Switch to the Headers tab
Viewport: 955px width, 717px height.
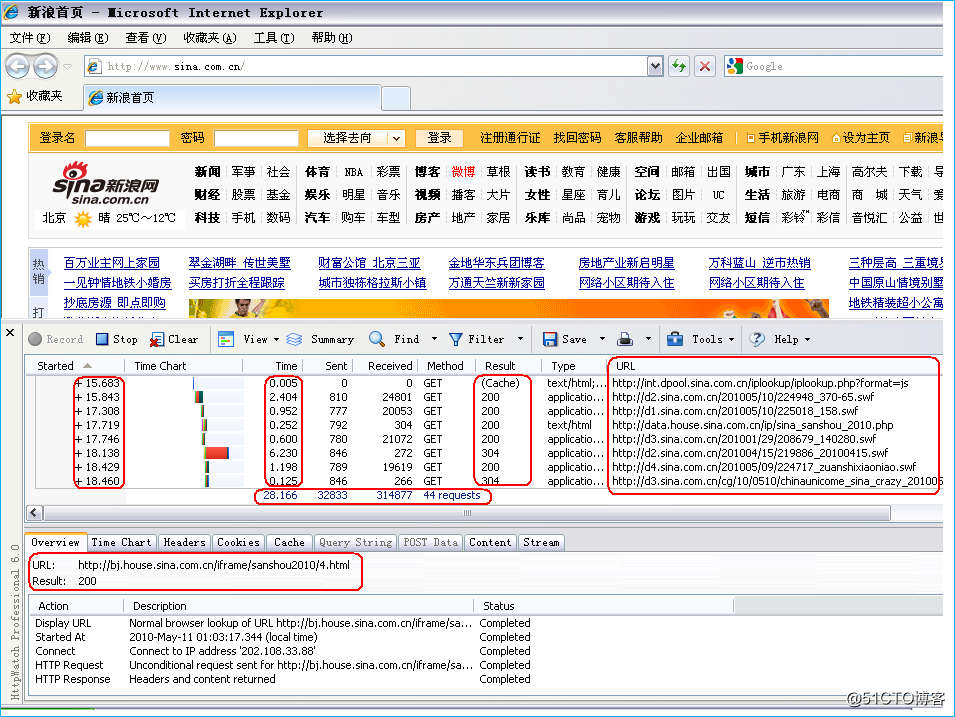(x=185, y=542)
